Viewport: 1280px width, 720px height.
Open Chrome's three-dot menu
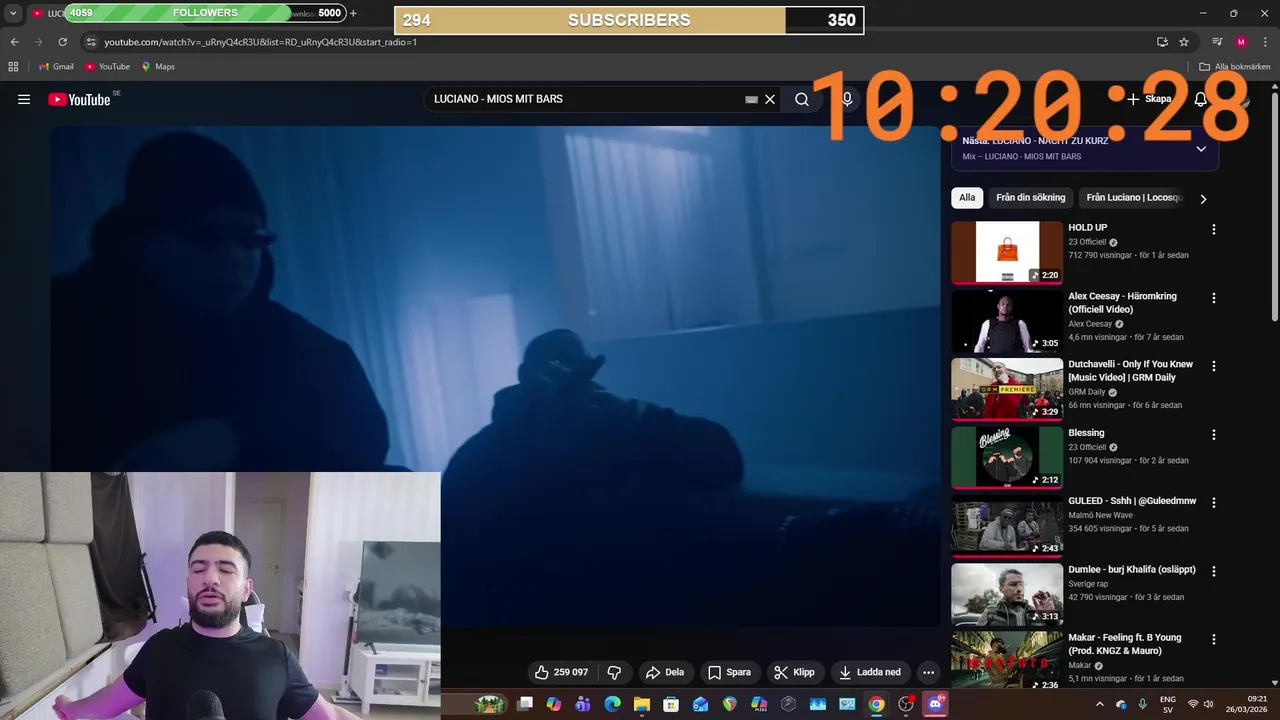[1265, 42]
